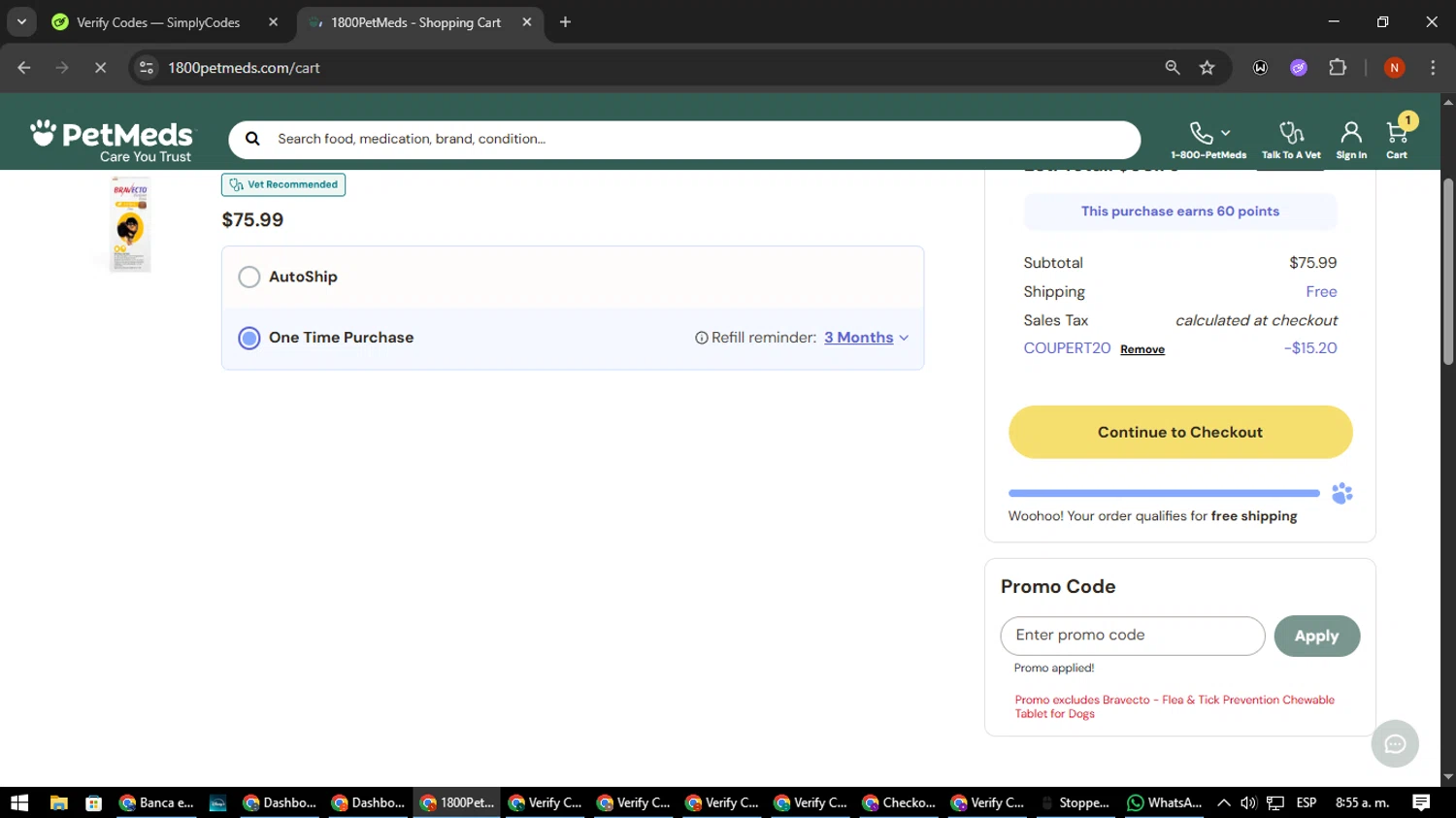The width and height of the screenshot is (1456, 818).
Task: Click the 'calculated at checkout' text
Action: click(1256, 320)
